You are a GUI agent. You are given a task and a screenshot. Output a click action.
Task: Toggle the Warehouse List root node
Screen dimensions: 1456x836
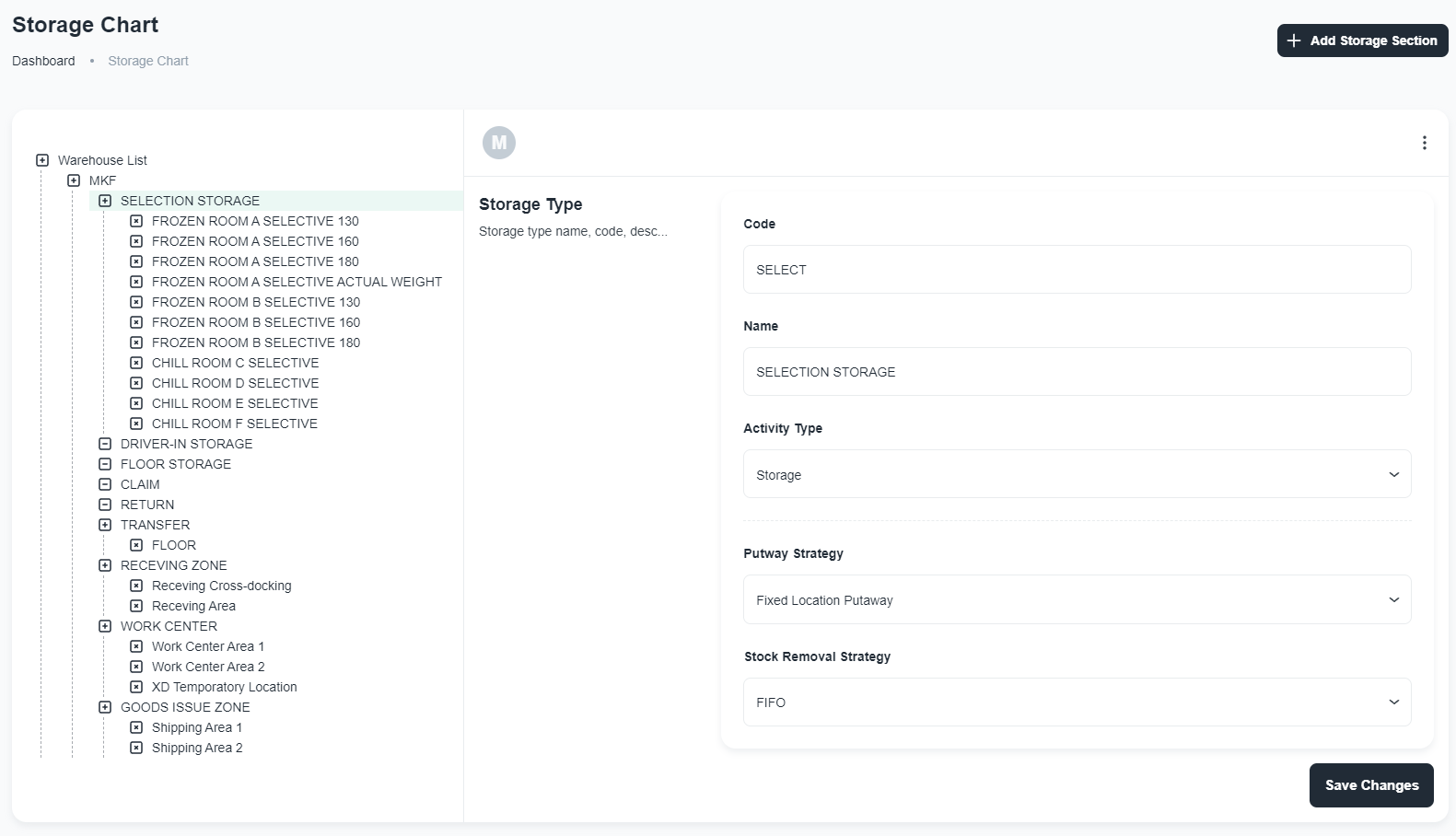point(42,160)
